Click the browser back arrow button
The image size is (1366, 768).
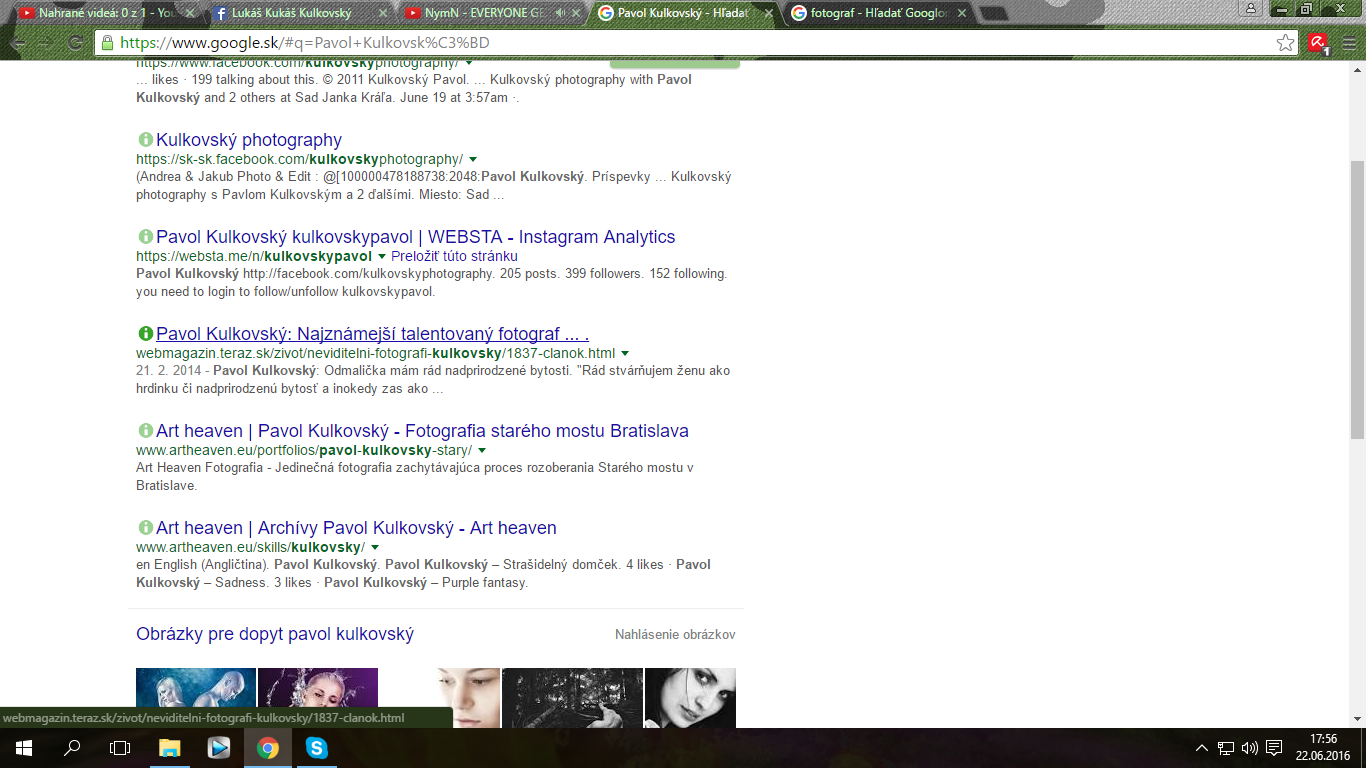tap(18, 43)
